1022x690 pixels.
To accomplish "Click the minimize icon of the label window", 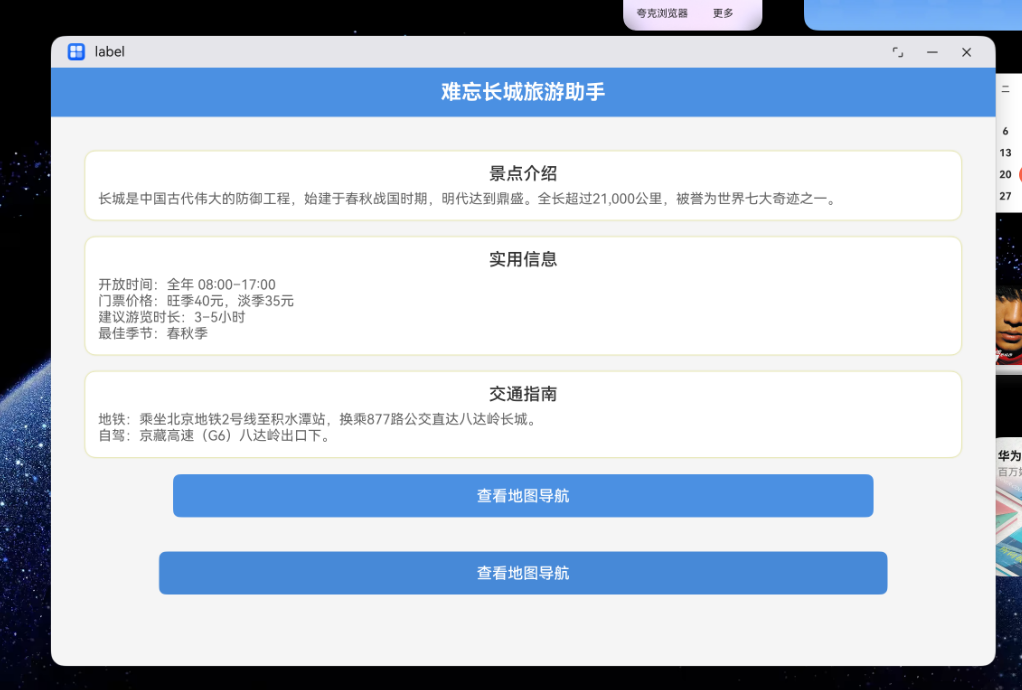I will tap(931, 51).
